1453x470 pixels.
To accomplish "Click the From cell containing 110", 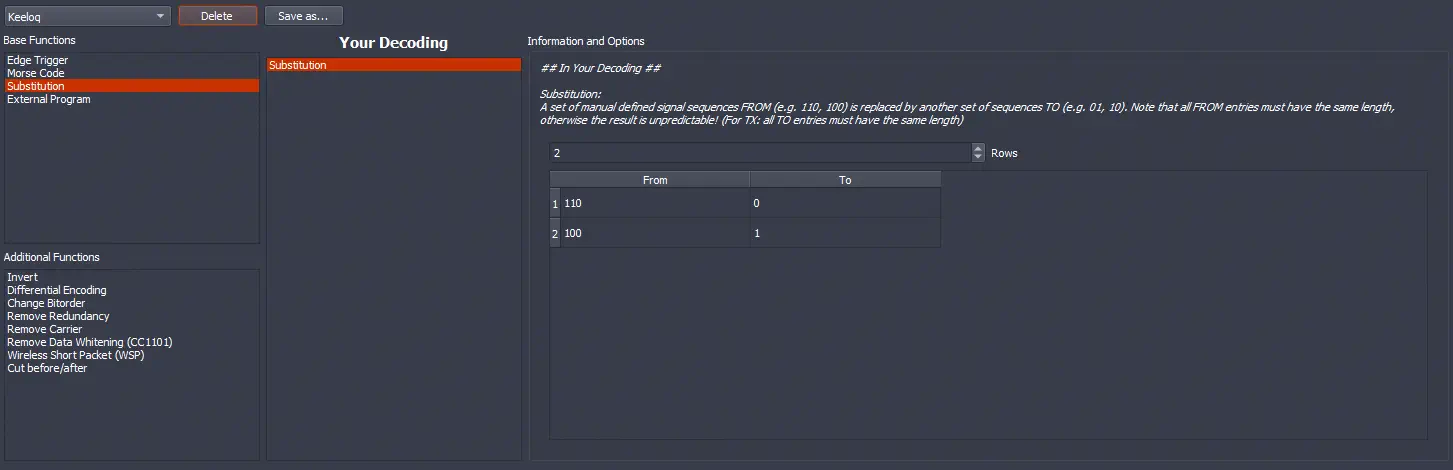I will 654,203.
